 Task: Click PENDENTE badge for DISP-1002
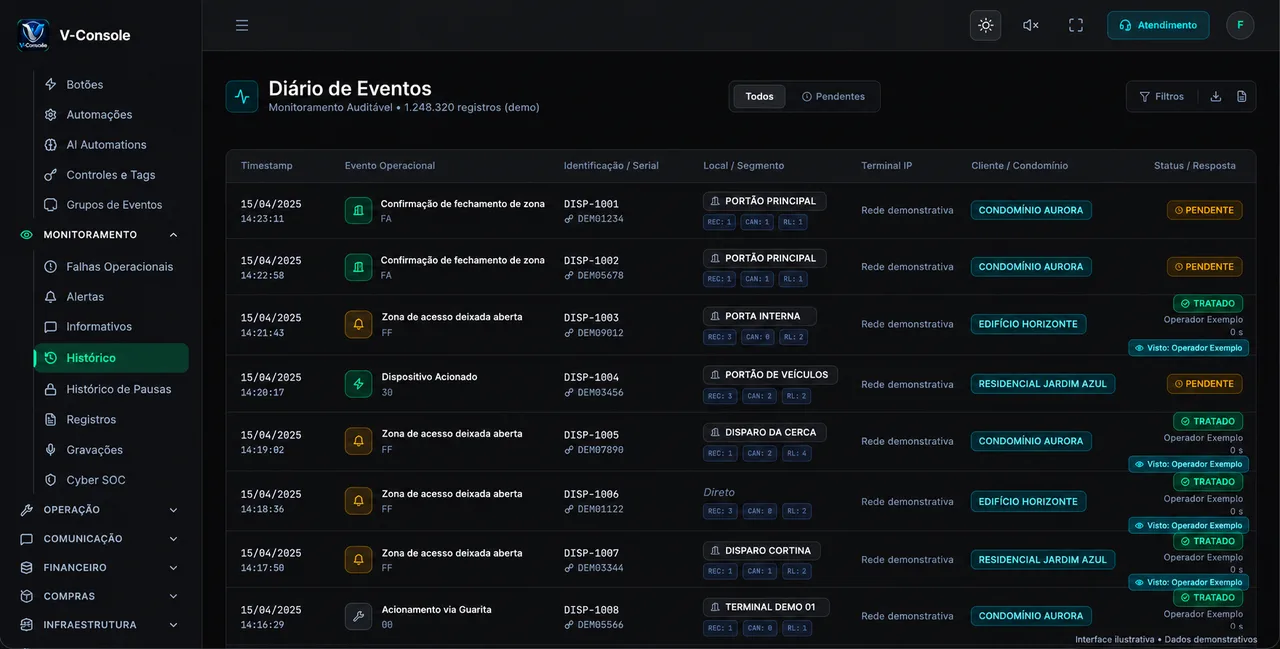coord(1204,267)
